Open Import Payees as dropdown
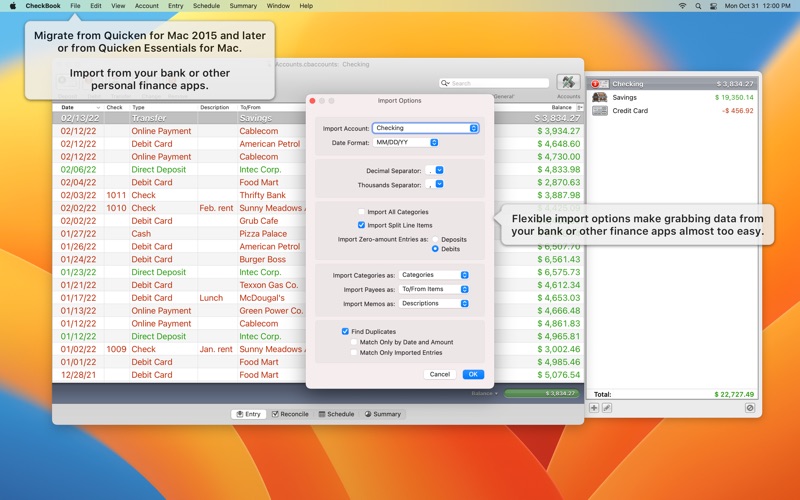Image resolution: width=800 pixels, height=500 pixels. click(434, 289)
